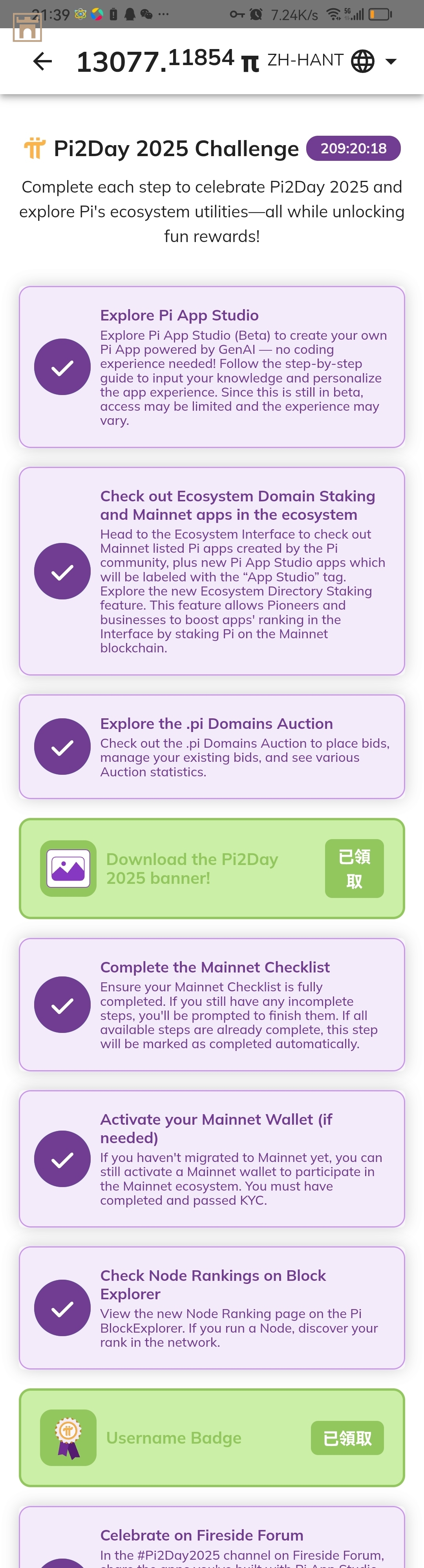Toggle the Ecosystem Domain Staking checkmark
The image size is (424, 1568).
click(62, 571)
